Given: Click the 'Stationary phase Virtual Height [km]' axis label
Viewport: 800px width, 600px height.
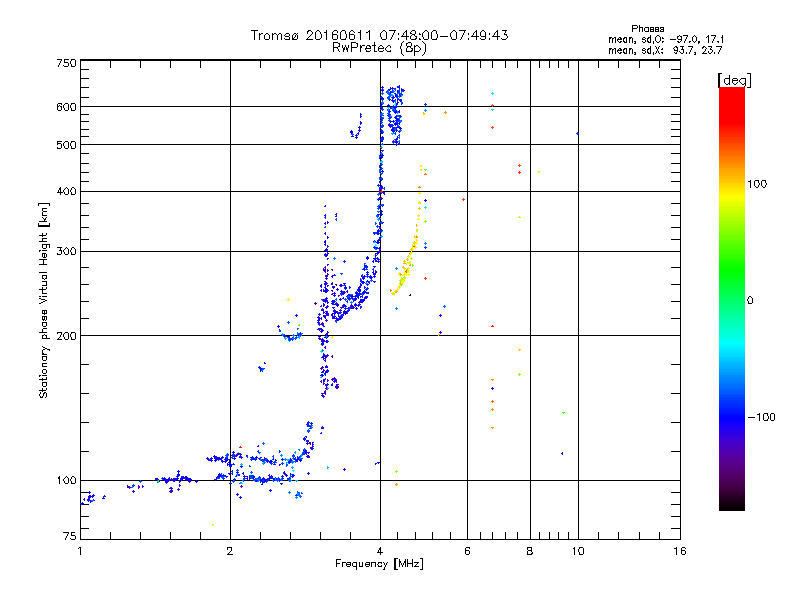Looking at the screenshot, I should [44, 301].
